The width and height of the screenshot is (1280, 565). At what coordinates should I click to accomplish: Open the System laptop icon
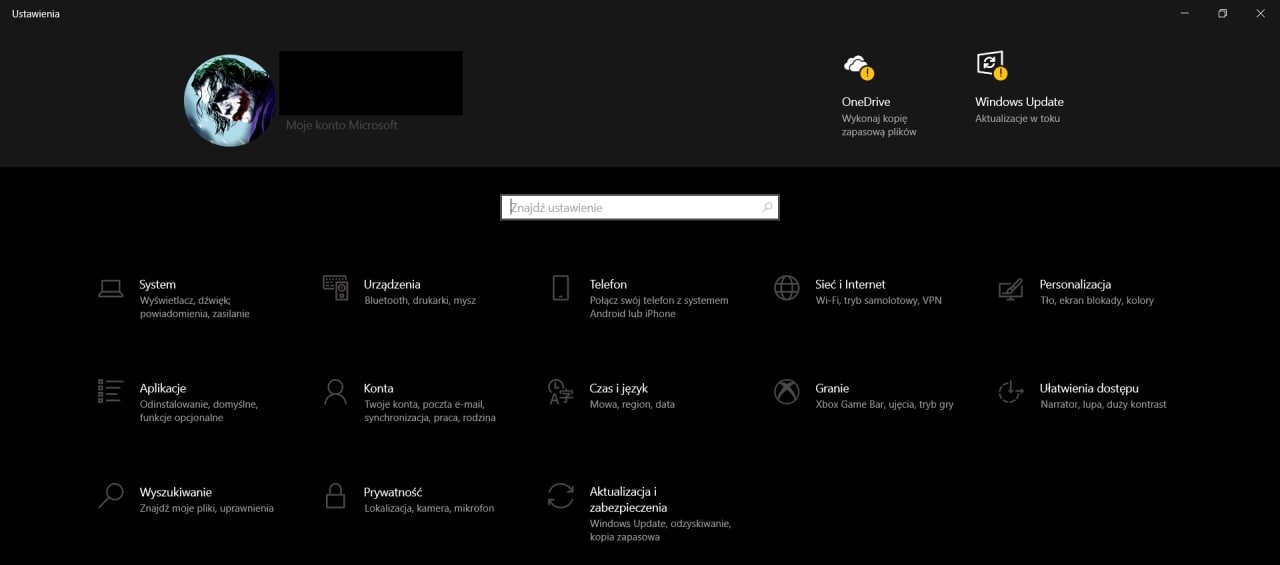click(111, 289)
